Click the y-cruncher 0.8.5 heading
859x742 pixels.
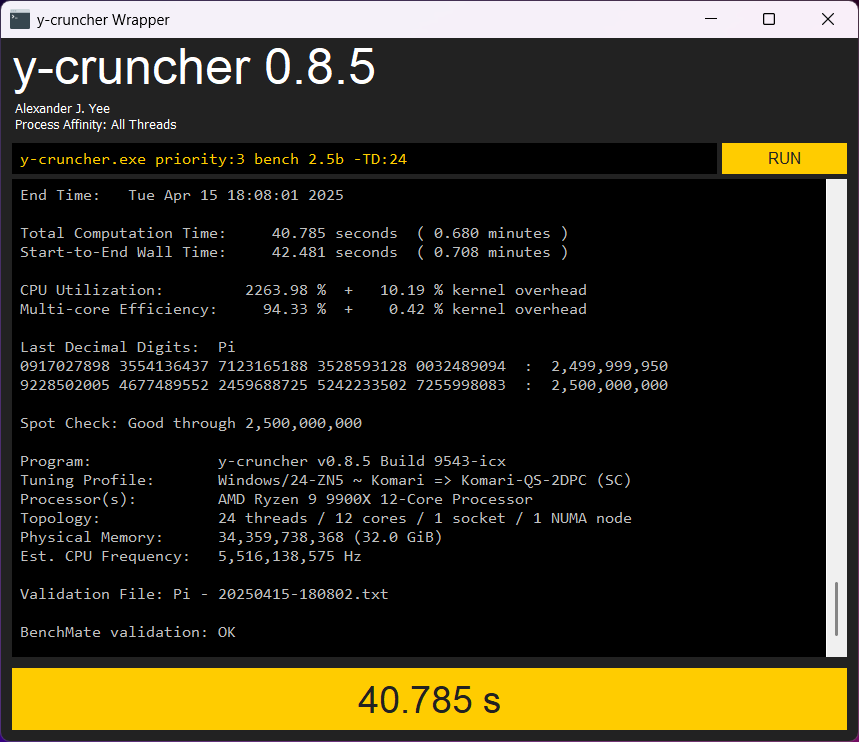pos(194,68)
